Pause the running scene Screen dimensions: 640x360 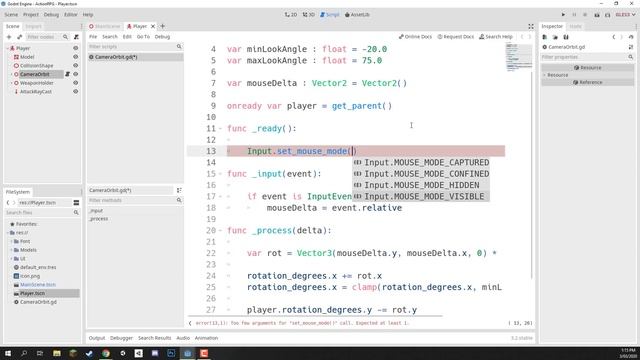(574, 14)
